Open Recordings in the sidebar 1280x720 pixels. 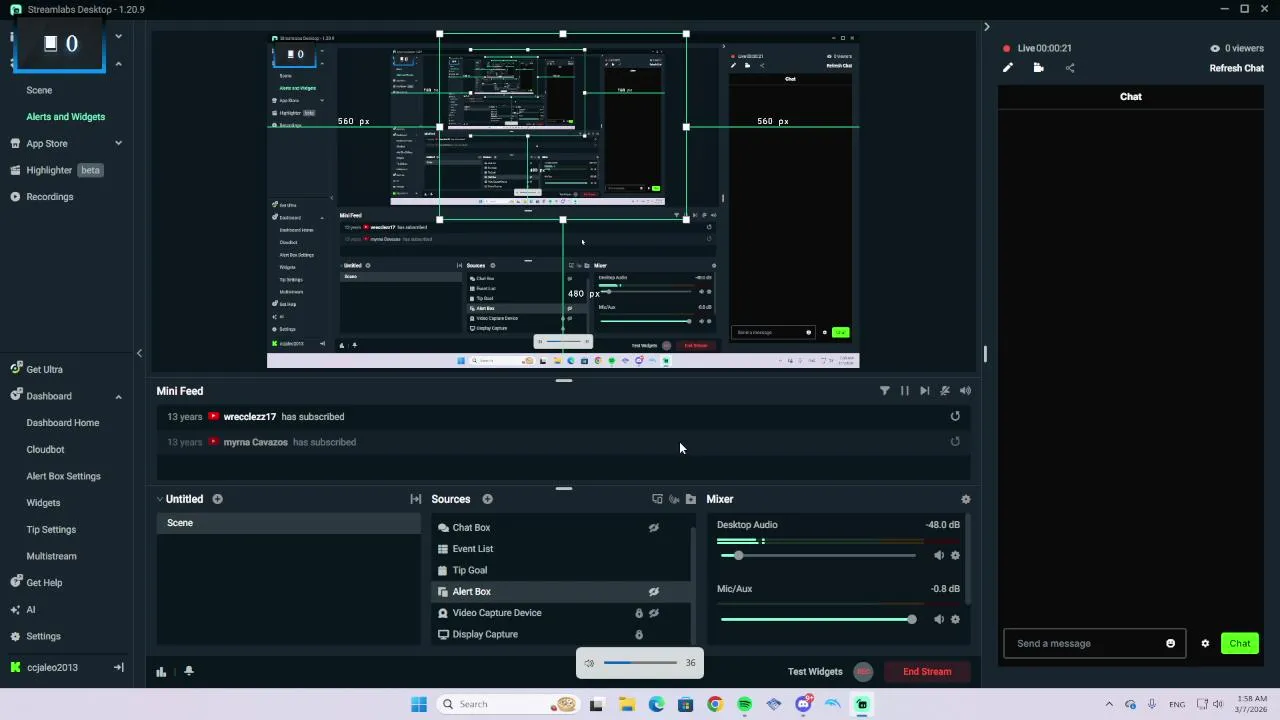pyautogui.click(x=49, y=197)
